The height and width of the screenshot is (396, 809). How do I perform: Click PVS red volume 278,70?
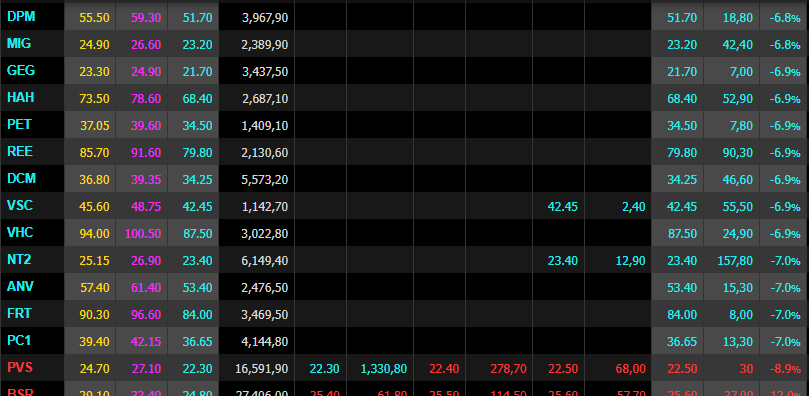pyautogui.click(x=508, y=369)
